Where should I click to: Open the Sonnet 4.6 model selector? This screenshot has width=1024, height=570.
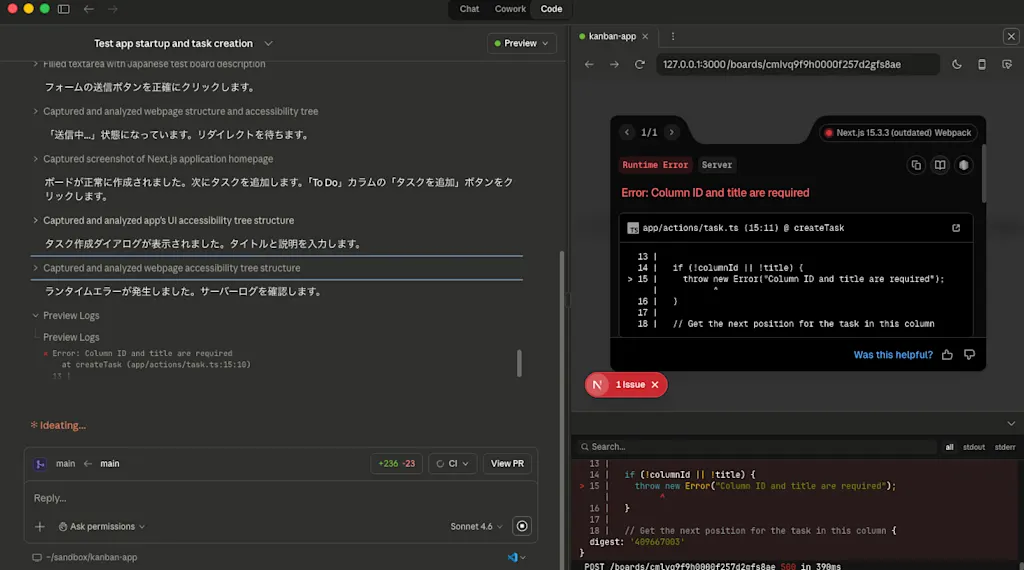pyautogui.click(x=476, y=526)
